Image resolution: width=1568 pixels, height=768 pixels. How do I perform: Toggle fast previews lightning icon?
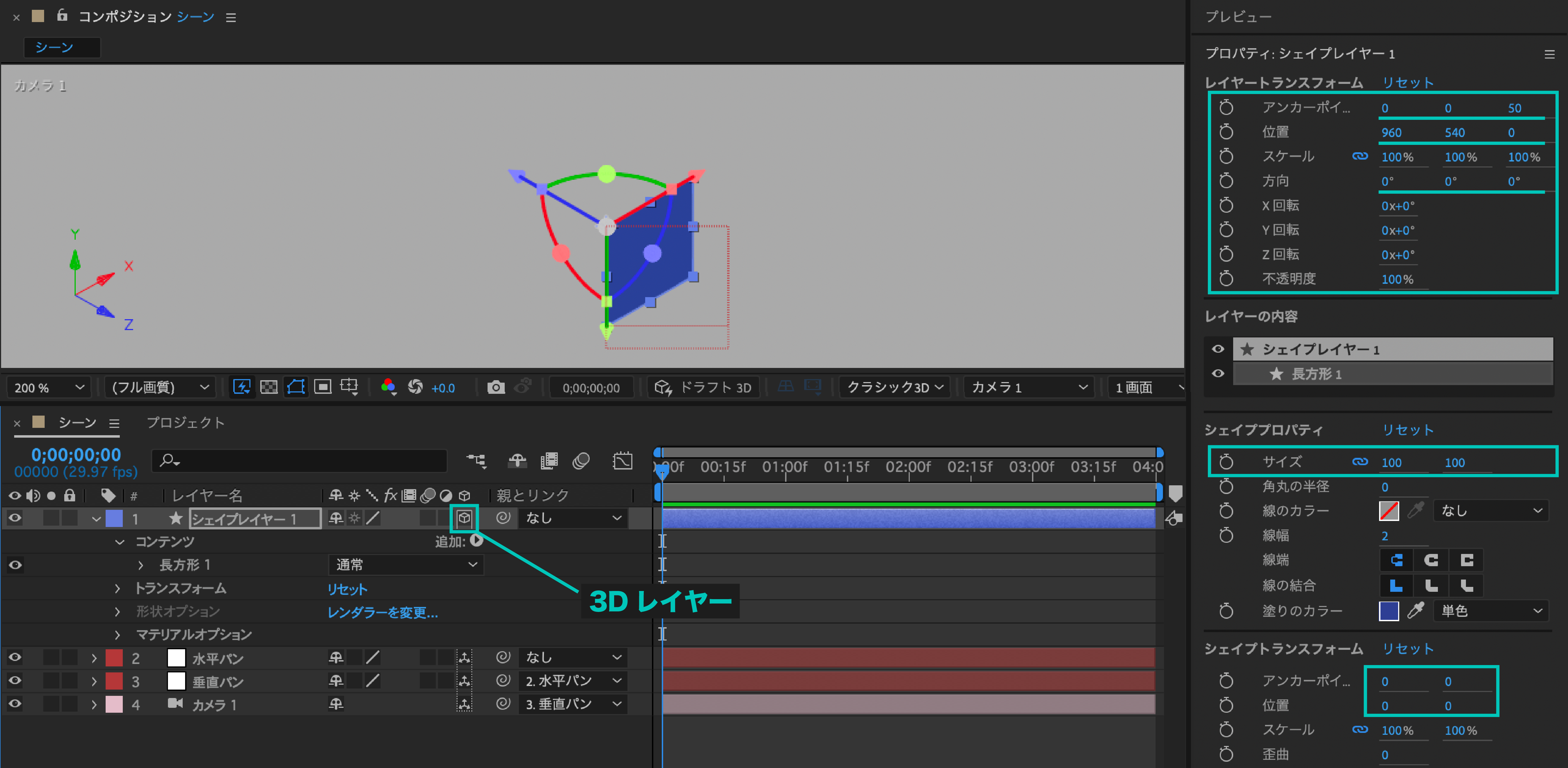point(242,387)
